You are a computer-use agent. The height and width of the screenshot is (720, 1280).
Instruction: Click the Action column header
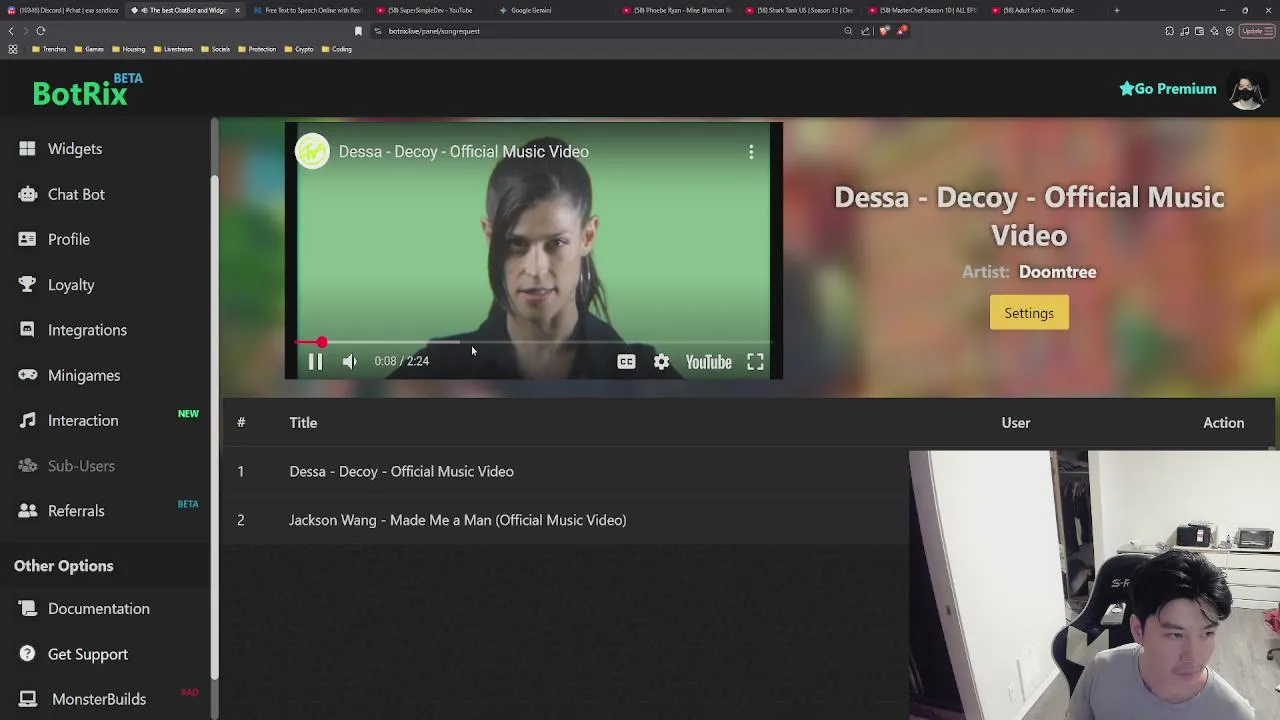point(1224,423)
